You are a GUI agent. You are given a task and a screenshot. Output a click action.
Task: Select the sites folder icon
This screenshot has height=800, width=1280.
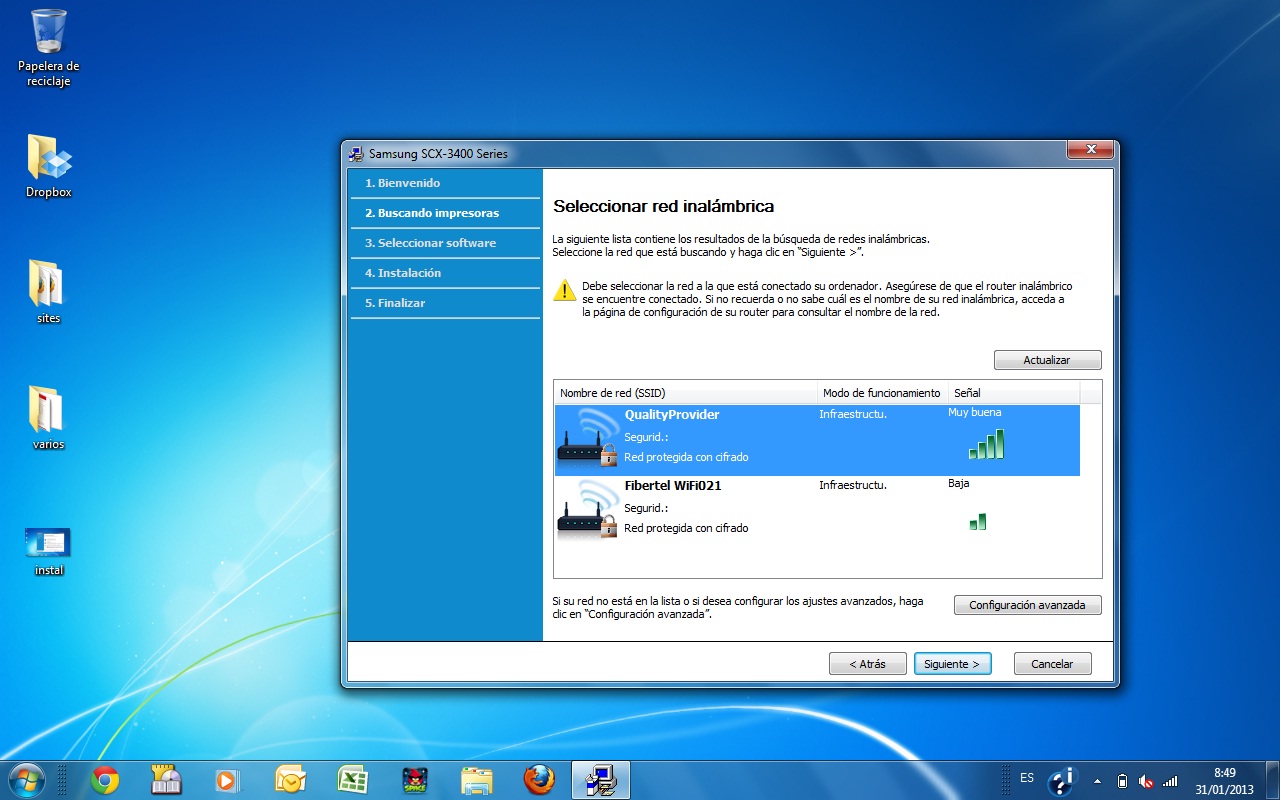[x=48, y=292]
